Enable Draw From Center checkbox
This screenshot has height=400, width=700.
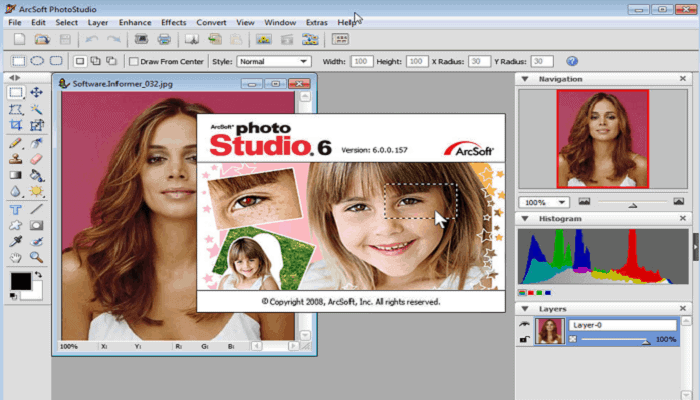[133, 62]
